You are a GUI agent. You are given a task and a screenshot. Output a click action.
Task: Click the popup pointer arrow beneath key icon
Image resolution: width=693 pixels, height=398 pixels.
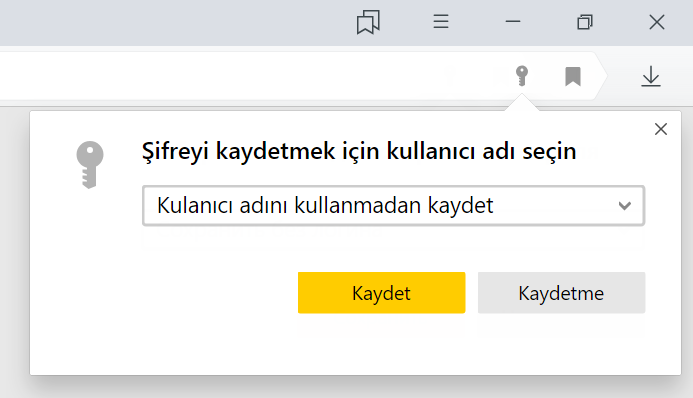pyautogui.click(x=522, y=102)
